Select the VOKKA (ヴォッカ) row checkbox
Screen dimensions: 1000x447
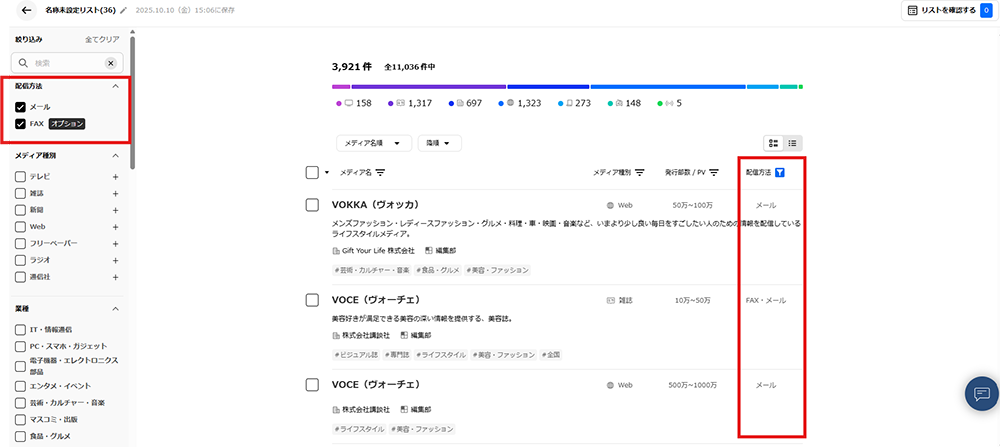point(312,205)
